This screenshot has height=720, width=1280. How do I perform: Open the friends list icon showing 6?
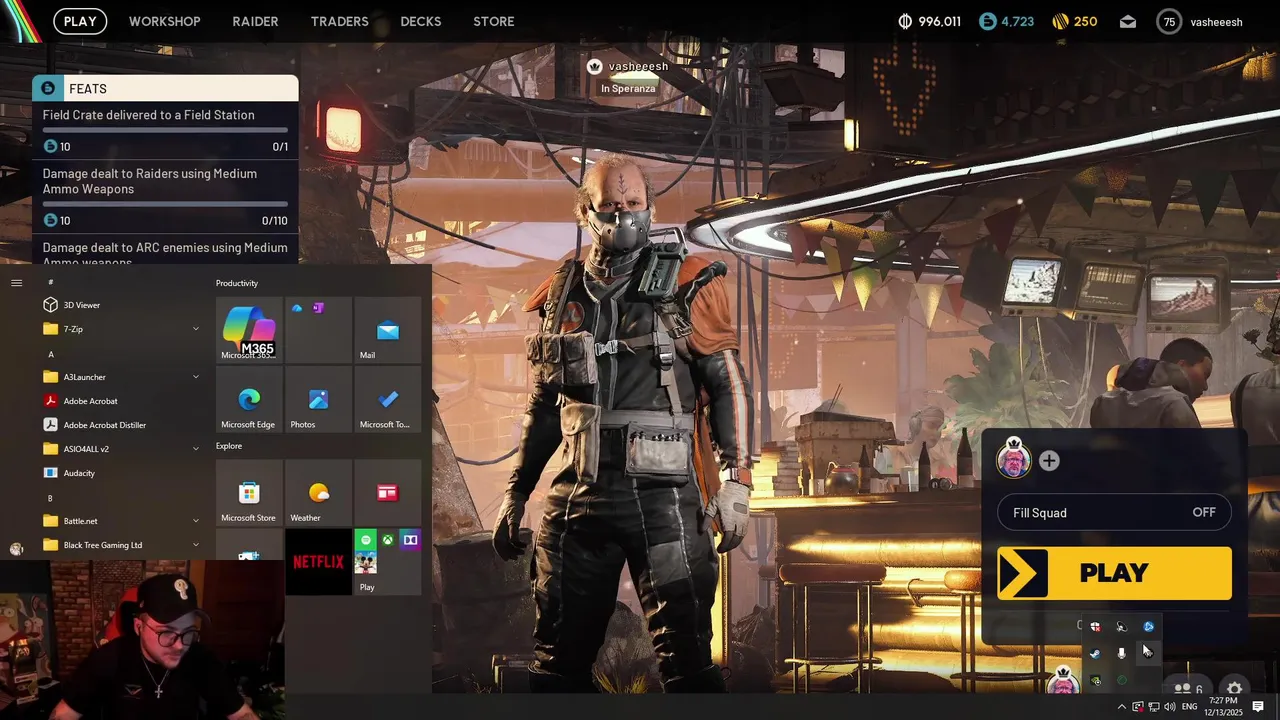(x=1188, y=689)
